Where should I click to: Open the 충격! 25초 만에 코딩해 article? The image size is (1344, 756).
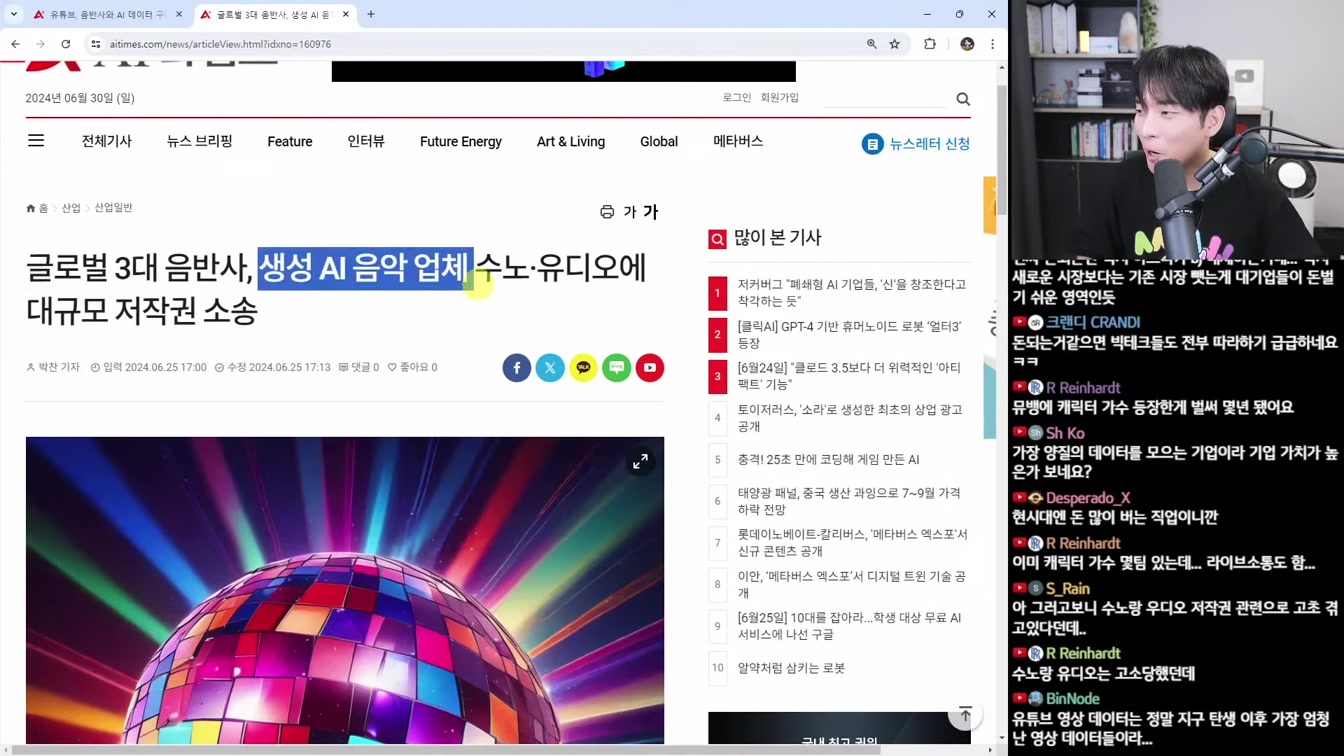tap(828, 460)
